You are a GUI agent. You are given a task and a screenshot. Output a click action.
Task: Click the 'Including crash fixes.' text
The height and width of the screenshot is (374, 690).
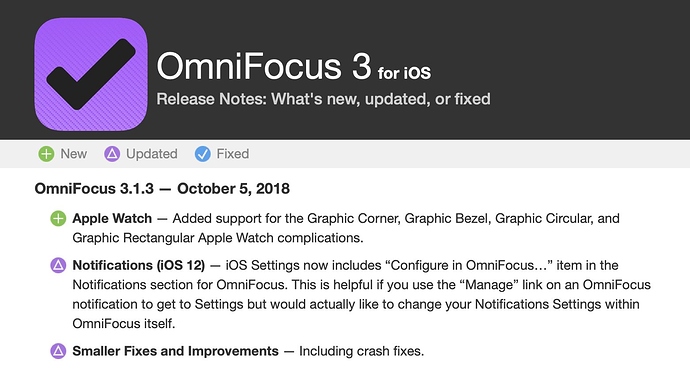361,351
